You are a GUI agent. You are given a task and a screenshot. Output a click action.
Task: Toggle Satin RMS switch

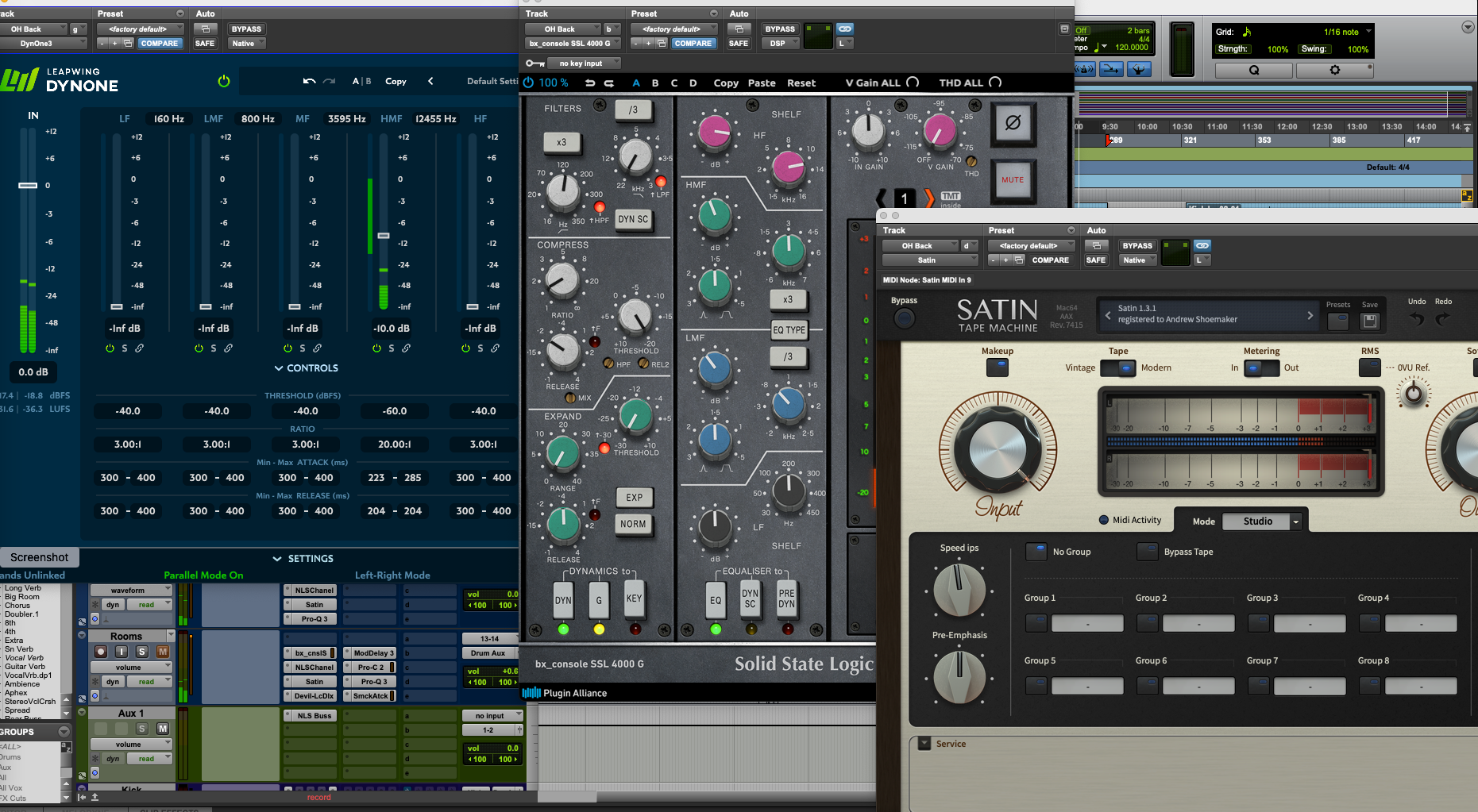[x=1370, y=367]
